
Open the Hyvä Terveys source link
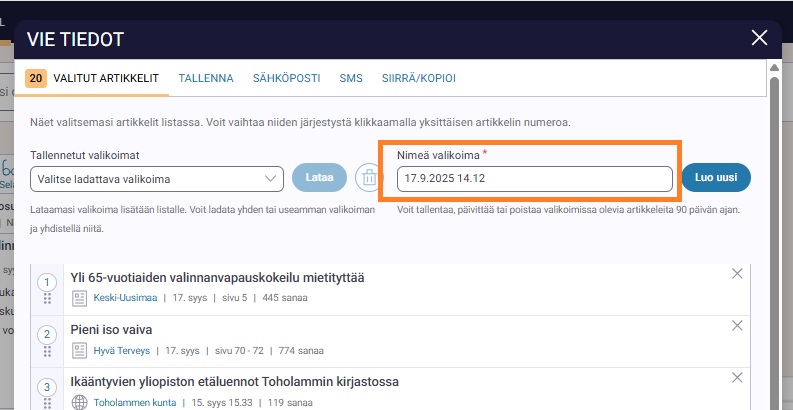(122, 350)
